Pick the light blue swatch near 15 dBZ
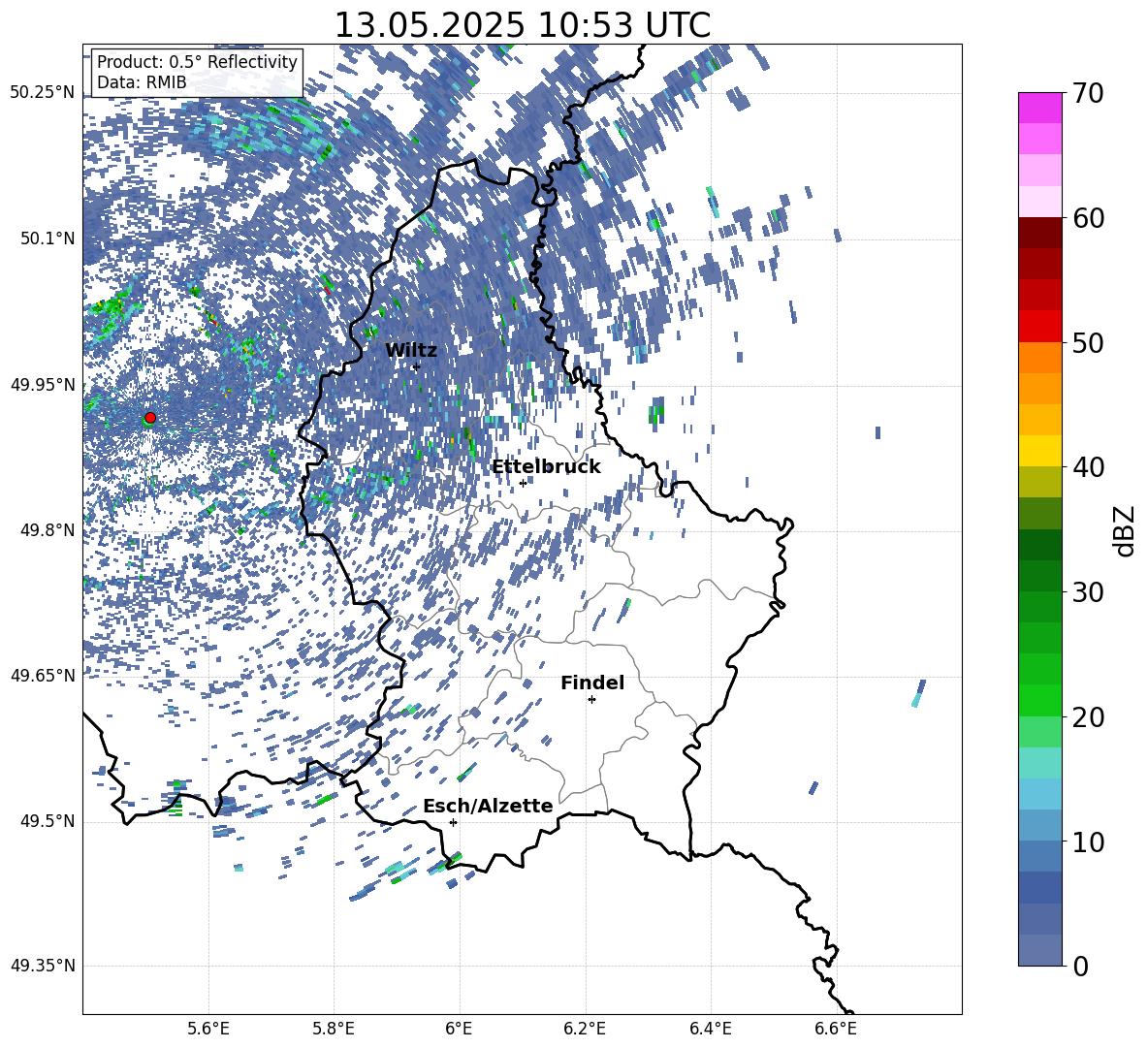 1039,794
